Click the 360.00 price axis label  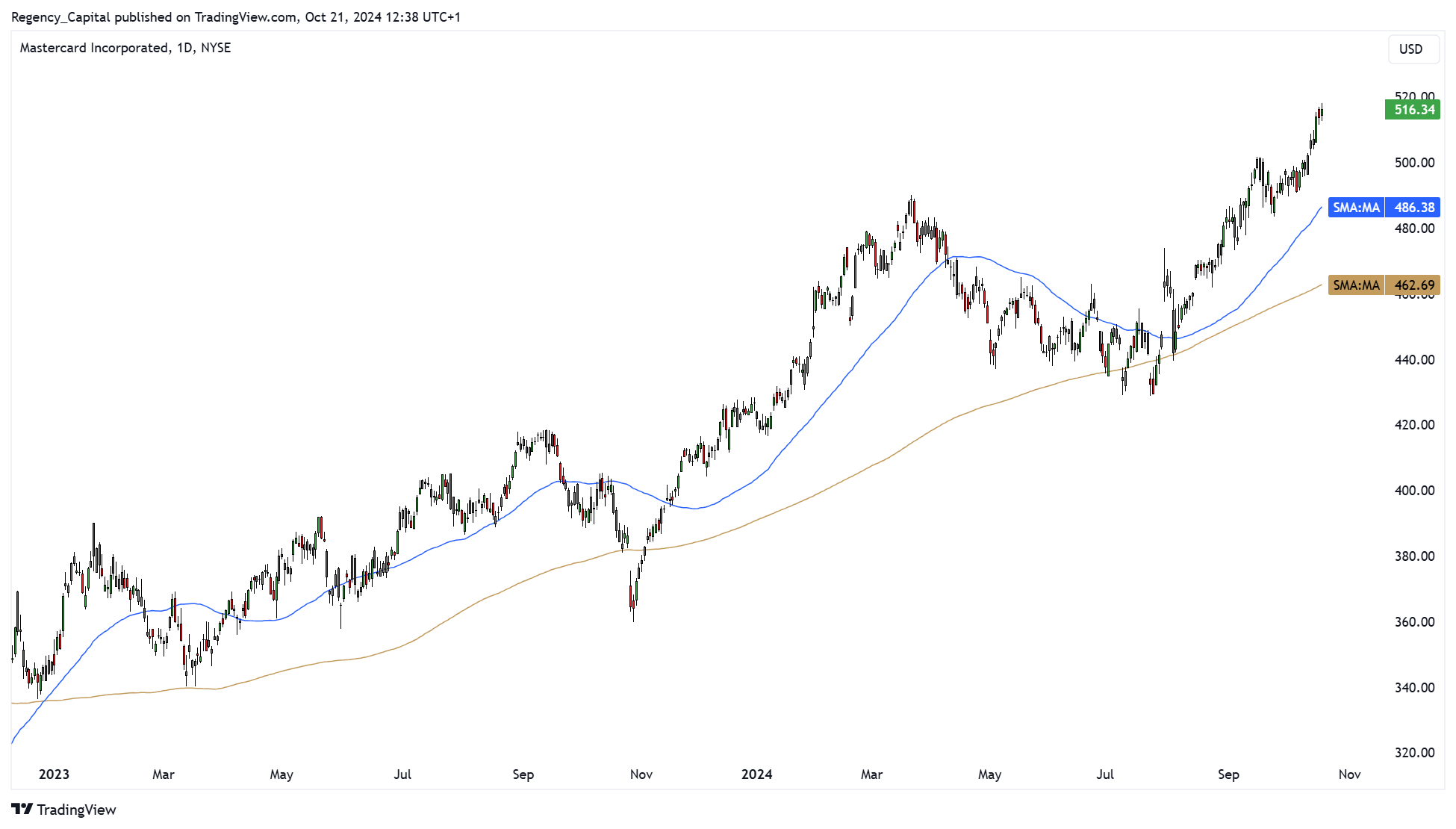pyautogui.click(x=1414, y=622)
